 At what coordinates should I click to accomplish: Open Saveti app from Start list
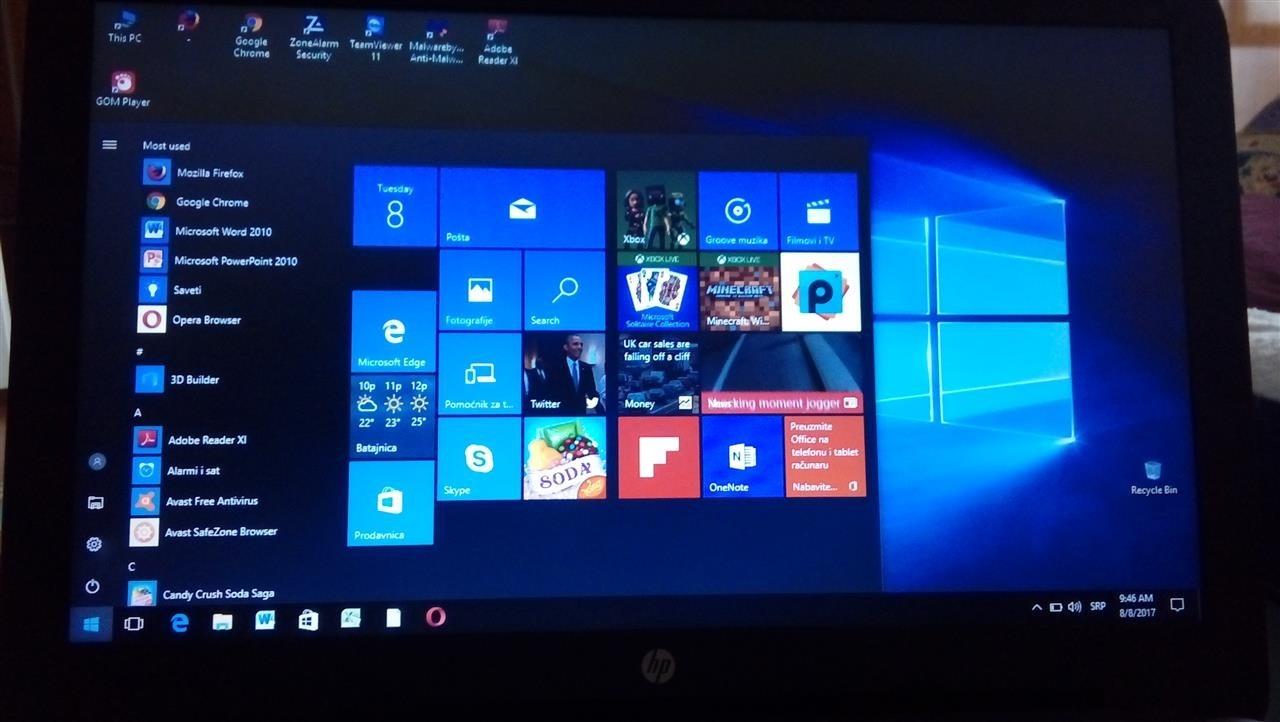(x=170, y=290)
